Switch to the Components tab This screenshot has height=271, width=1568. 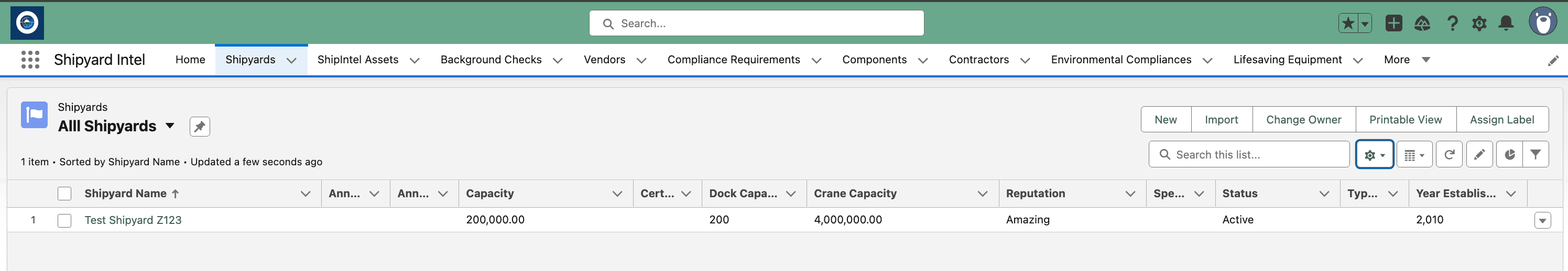(874, 60)
